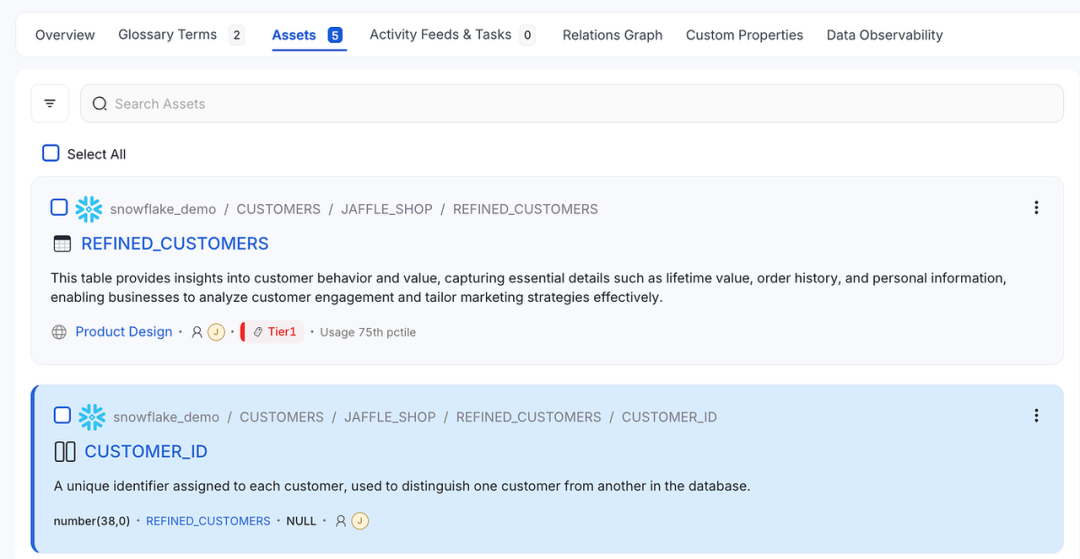This screenshot has height=559, width=1080.
Task: Click the search magnifier icon
Action: pos(99,104)
